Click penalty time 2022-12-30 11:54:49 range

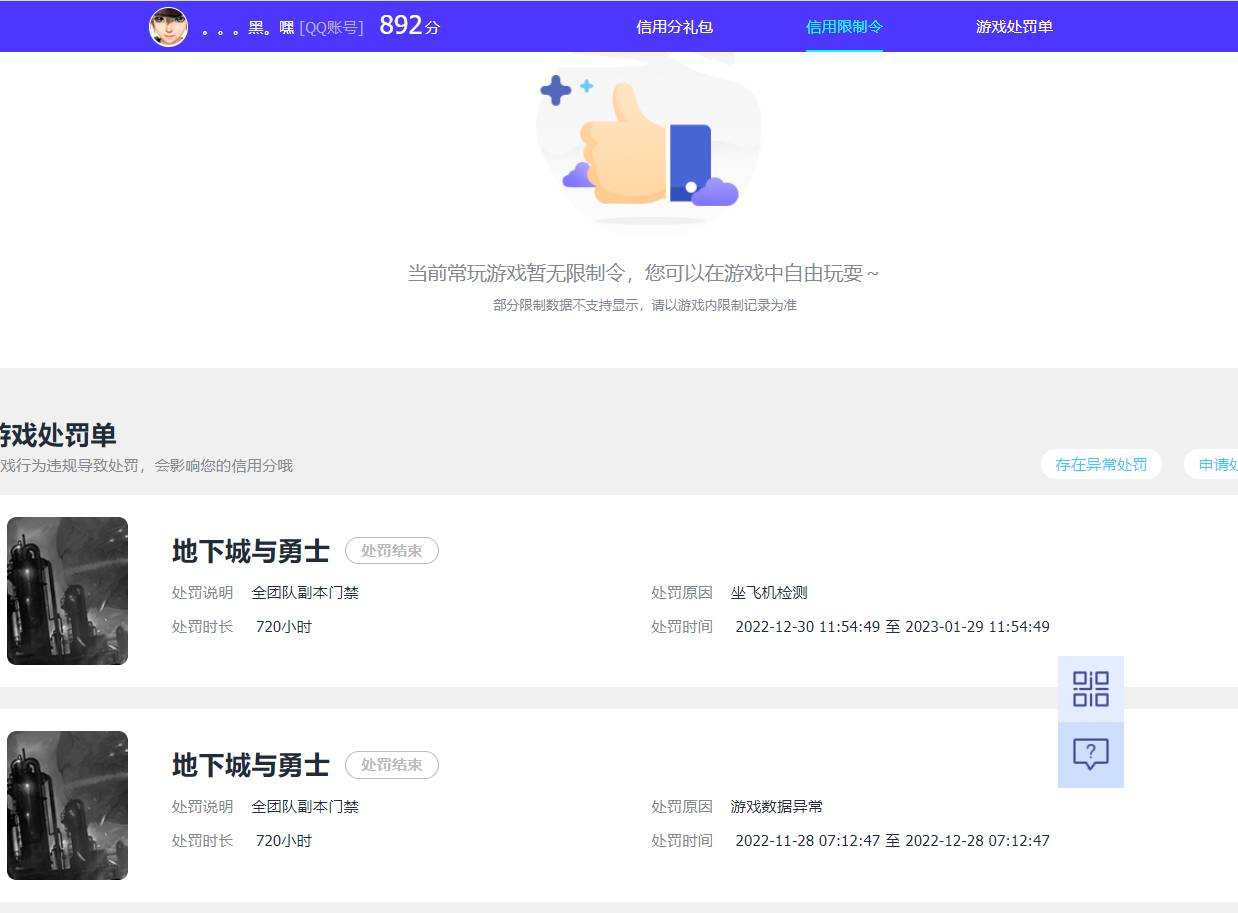(x=892, y=627)
